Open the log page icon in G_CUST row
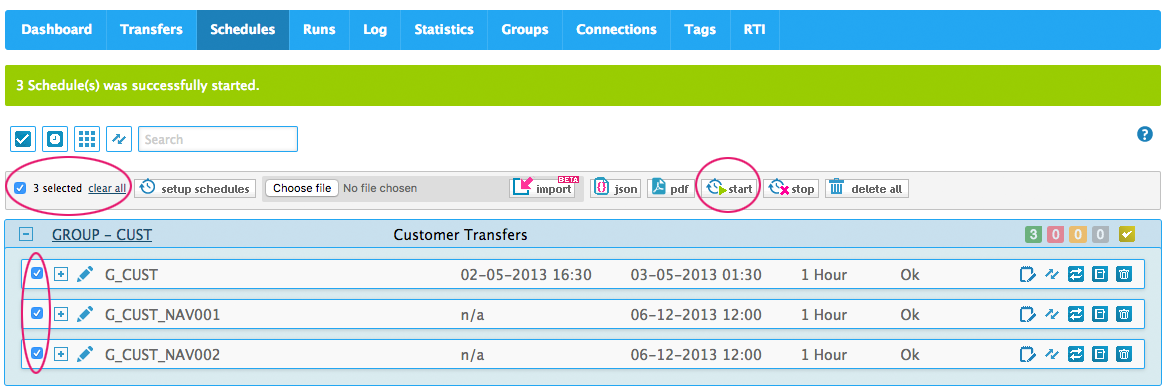Image resolution: width=1171 pixels, height=387 pixels. point(1100,274)
